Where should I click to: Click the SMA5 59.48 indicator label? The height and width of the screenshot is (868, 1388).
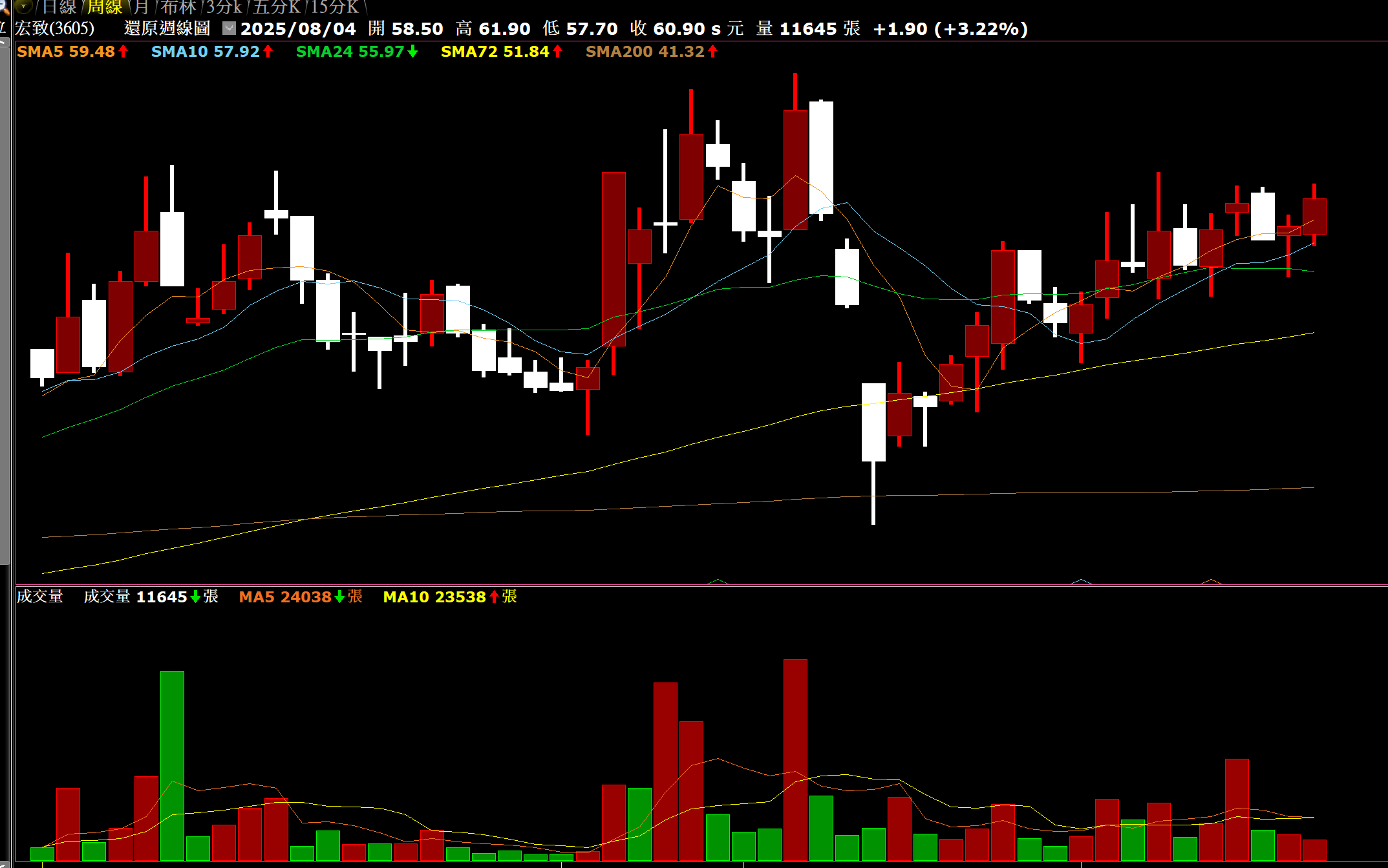(x=66, y=52)
